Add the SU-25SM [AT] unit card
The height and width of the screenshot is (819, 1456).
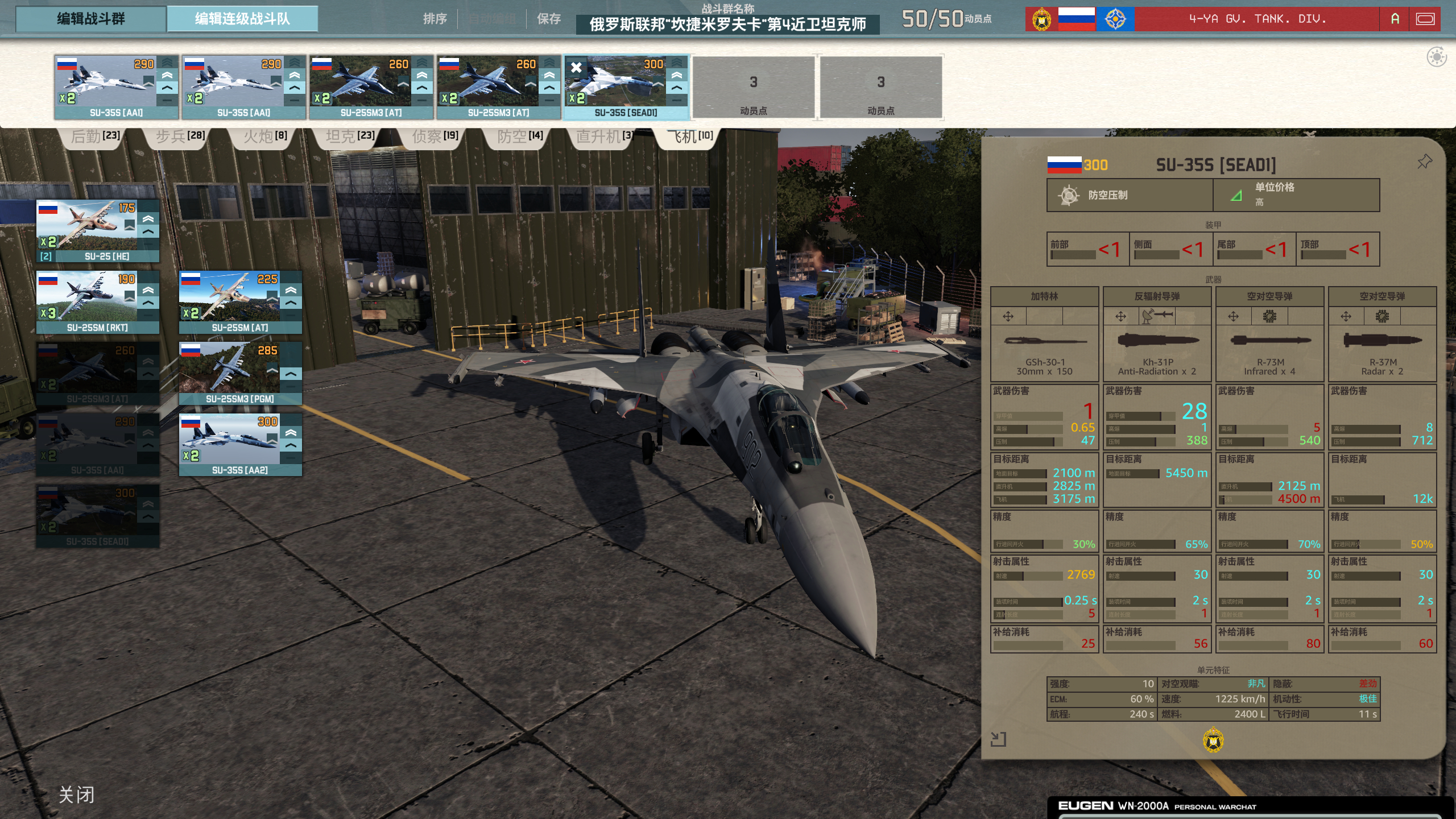(241, 302)
